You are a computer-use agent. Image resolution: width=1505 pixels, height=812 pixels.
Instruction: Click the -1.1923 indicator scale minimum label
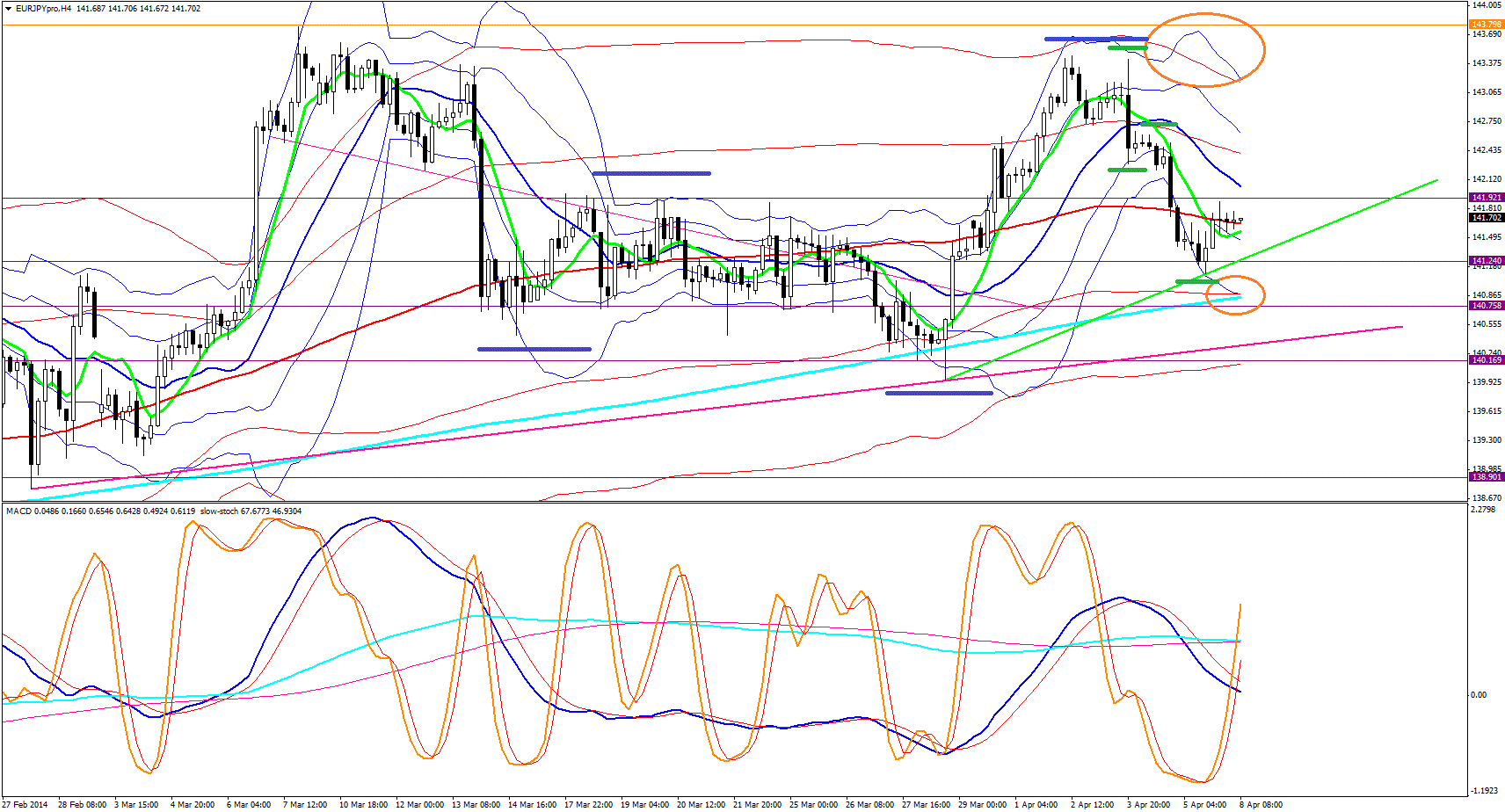(x=1484, y=791)
